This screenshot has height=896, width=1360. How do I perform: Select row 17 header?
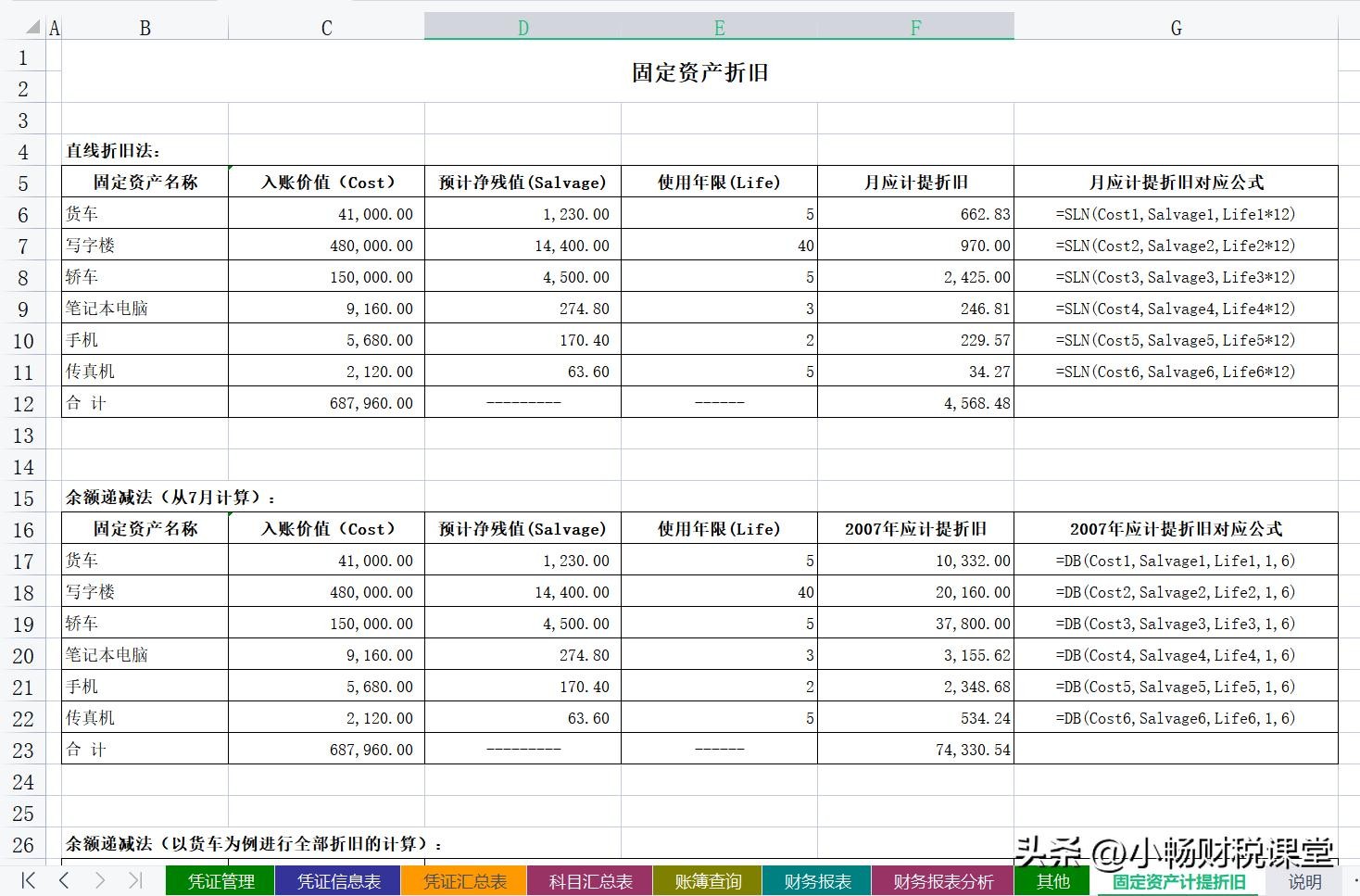tap(23, 561)
